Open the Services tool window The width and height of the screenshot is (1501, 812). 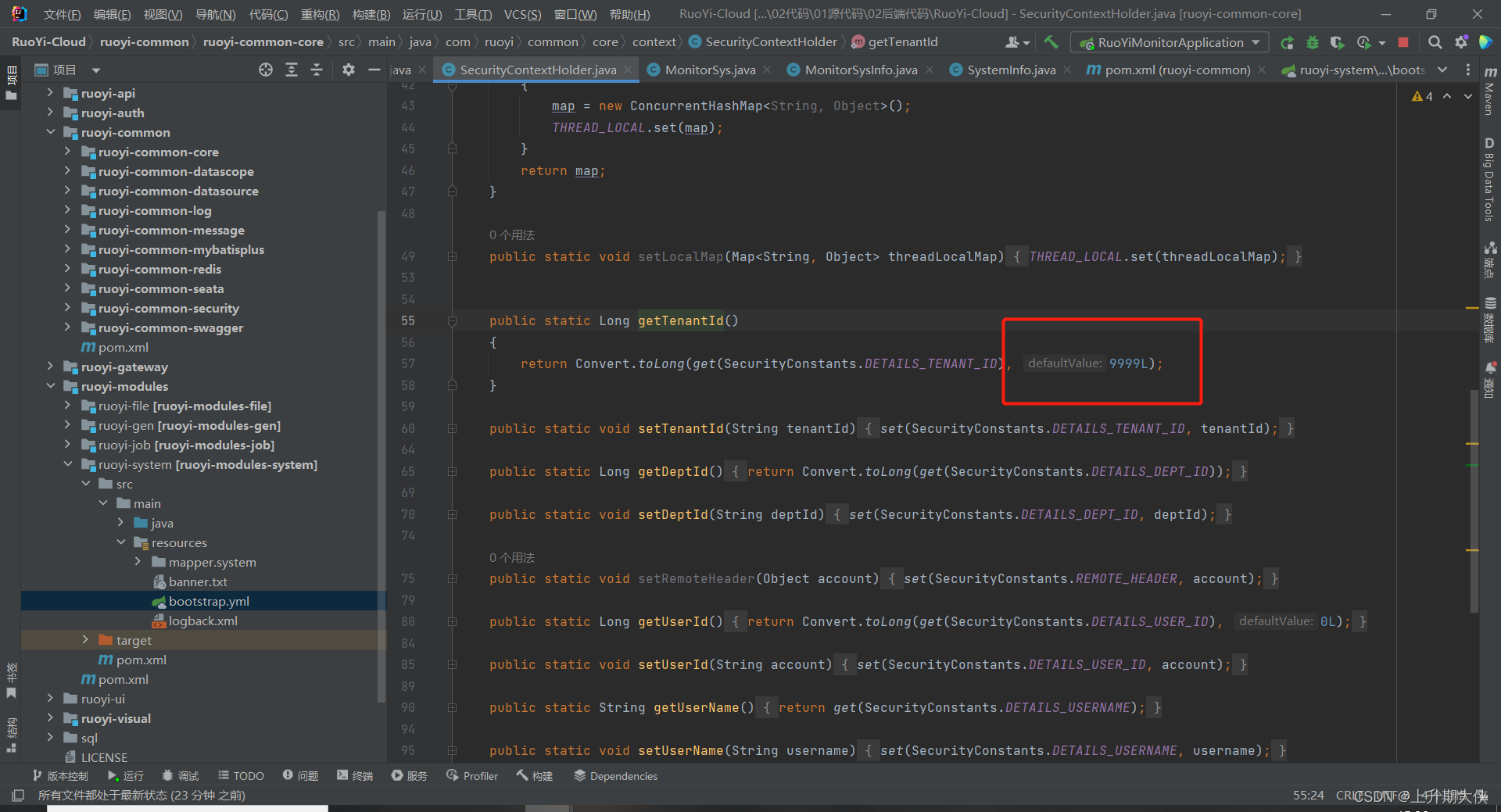point(410,776)
